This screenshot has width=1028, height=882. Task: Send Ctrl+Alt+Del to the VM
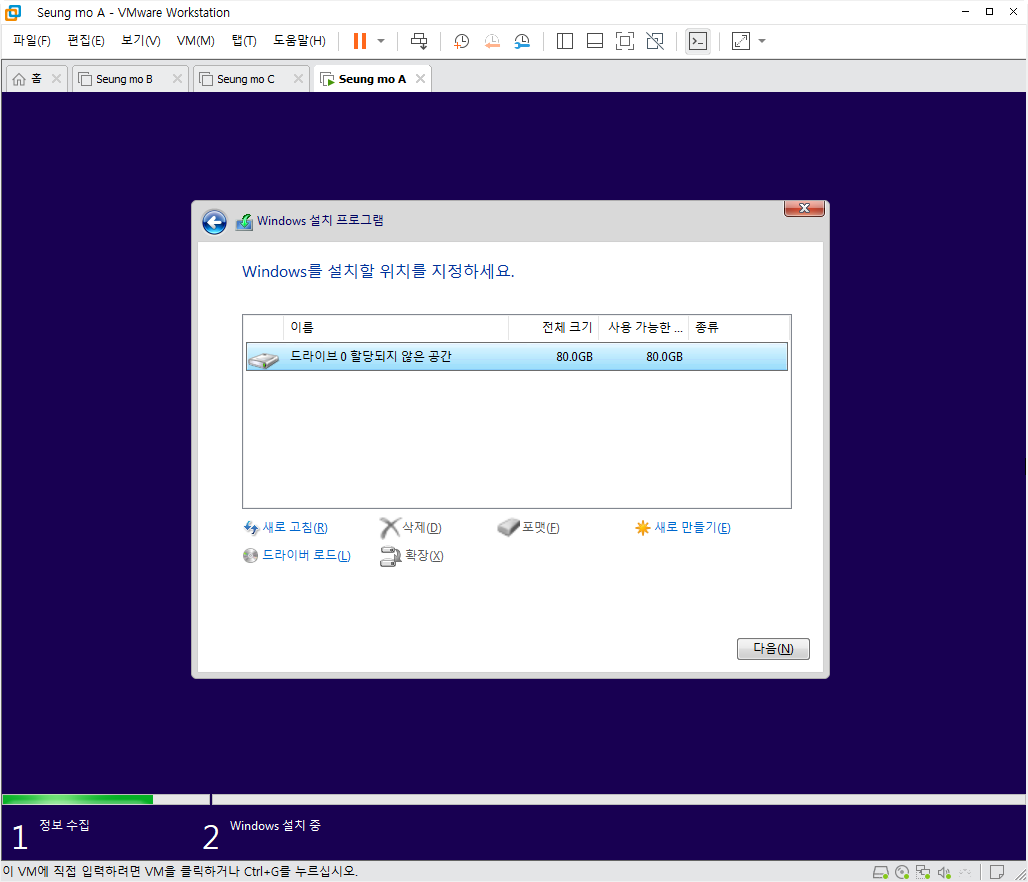point(419,41)
